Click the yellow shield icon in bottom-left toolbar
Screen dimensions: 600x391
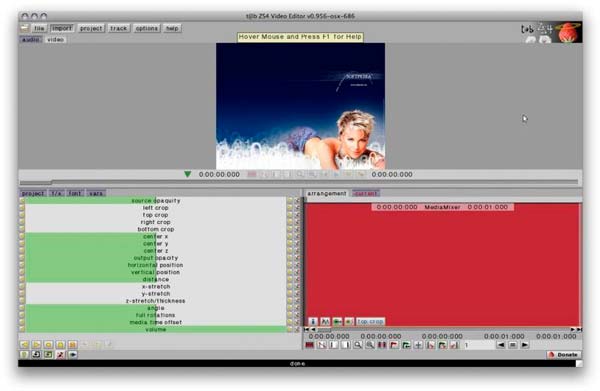point(24,355)
